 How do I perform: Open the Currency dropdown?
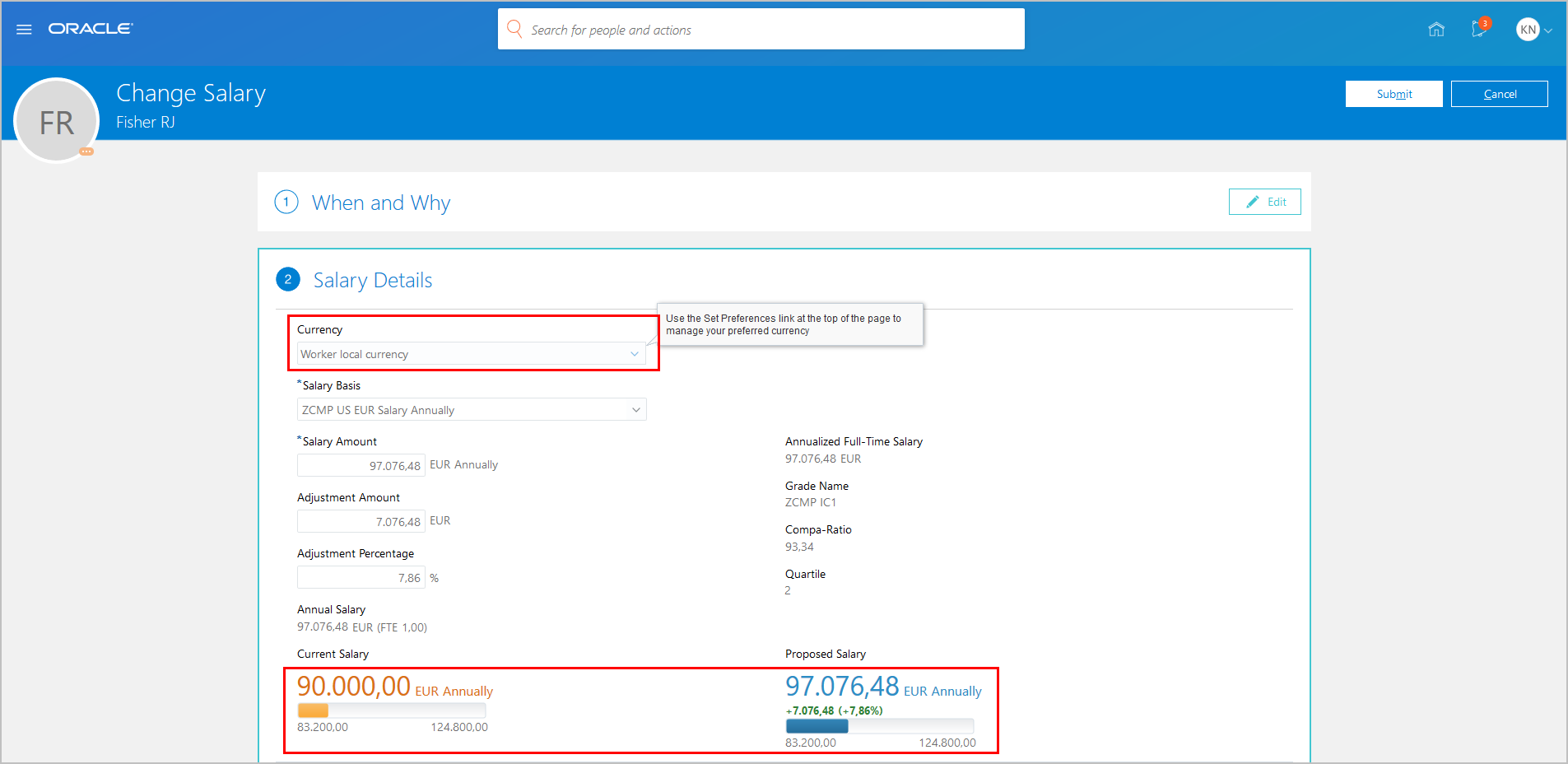coord(471,354)
